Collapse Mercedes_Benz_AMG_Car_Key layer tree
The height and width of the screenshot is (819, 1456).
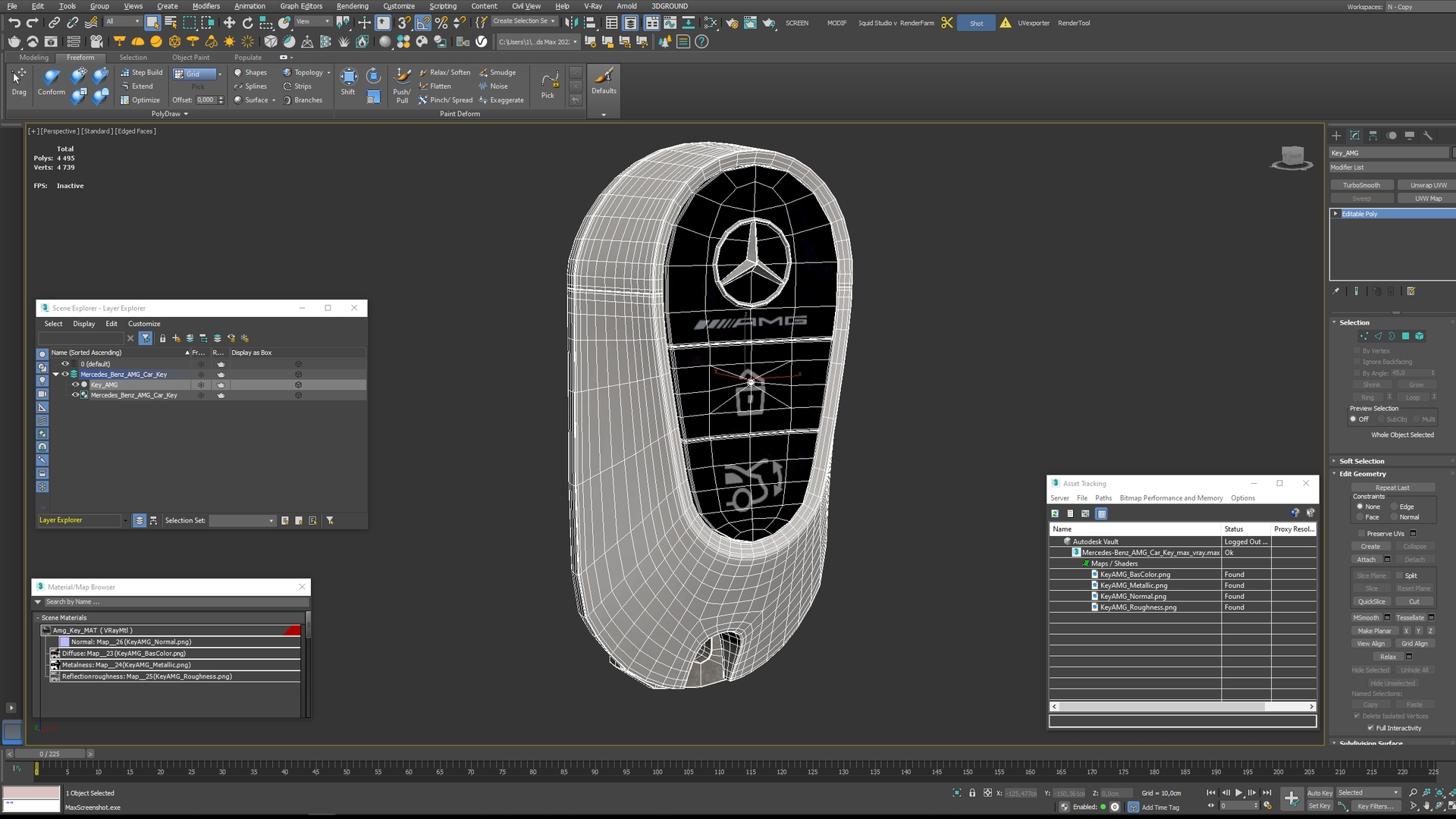(55, 375)
